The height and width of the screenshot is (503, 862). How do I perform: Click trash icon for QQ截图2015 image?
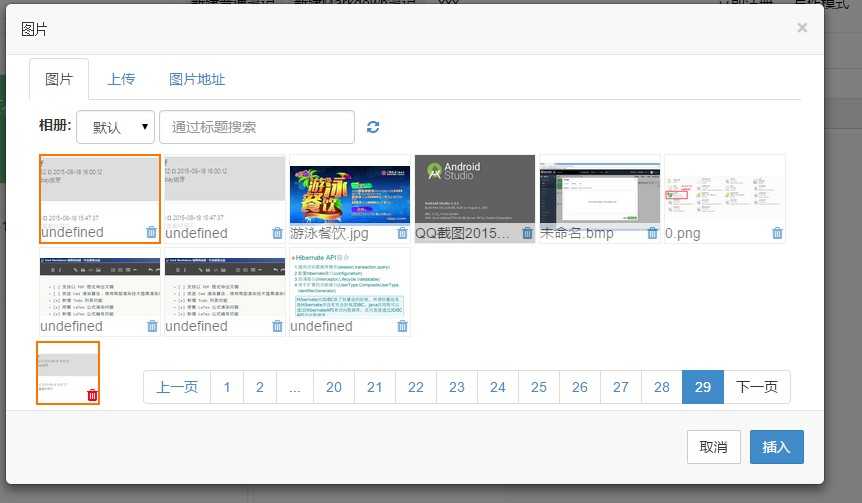(527, 233)
